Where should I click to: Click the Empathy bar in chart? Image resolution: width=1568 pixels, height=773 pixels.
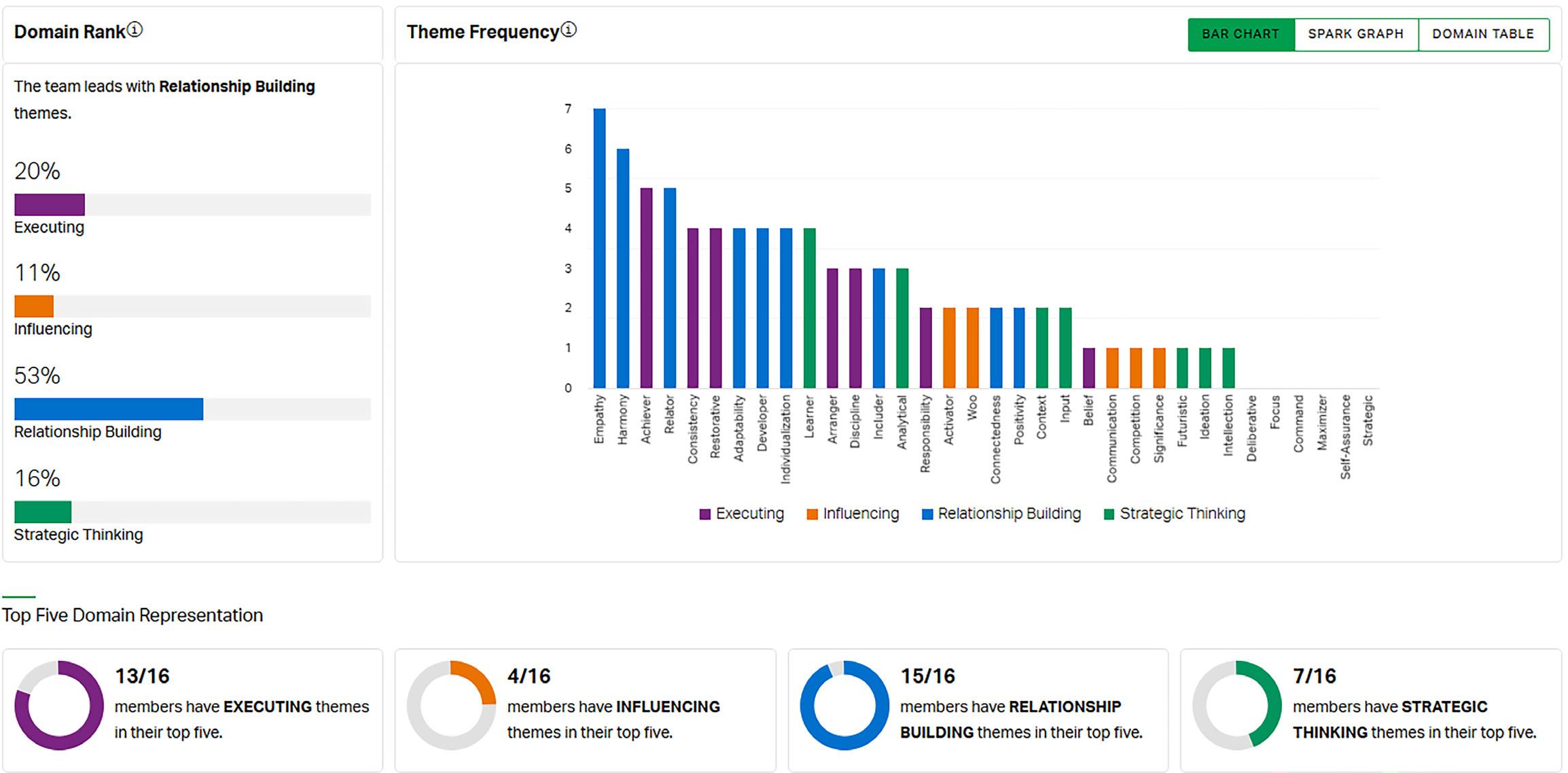(599, 248)
